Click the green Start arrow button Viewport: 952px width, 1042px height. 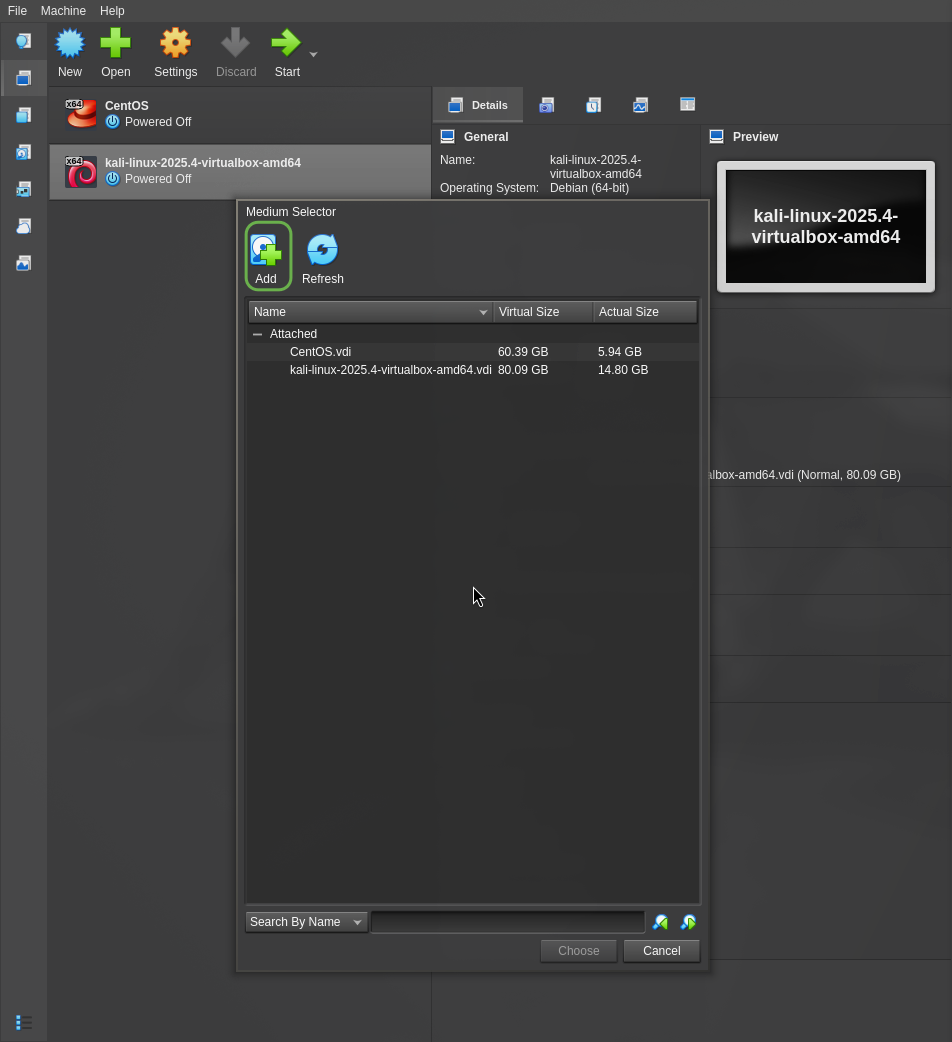(x=287, y=53)
